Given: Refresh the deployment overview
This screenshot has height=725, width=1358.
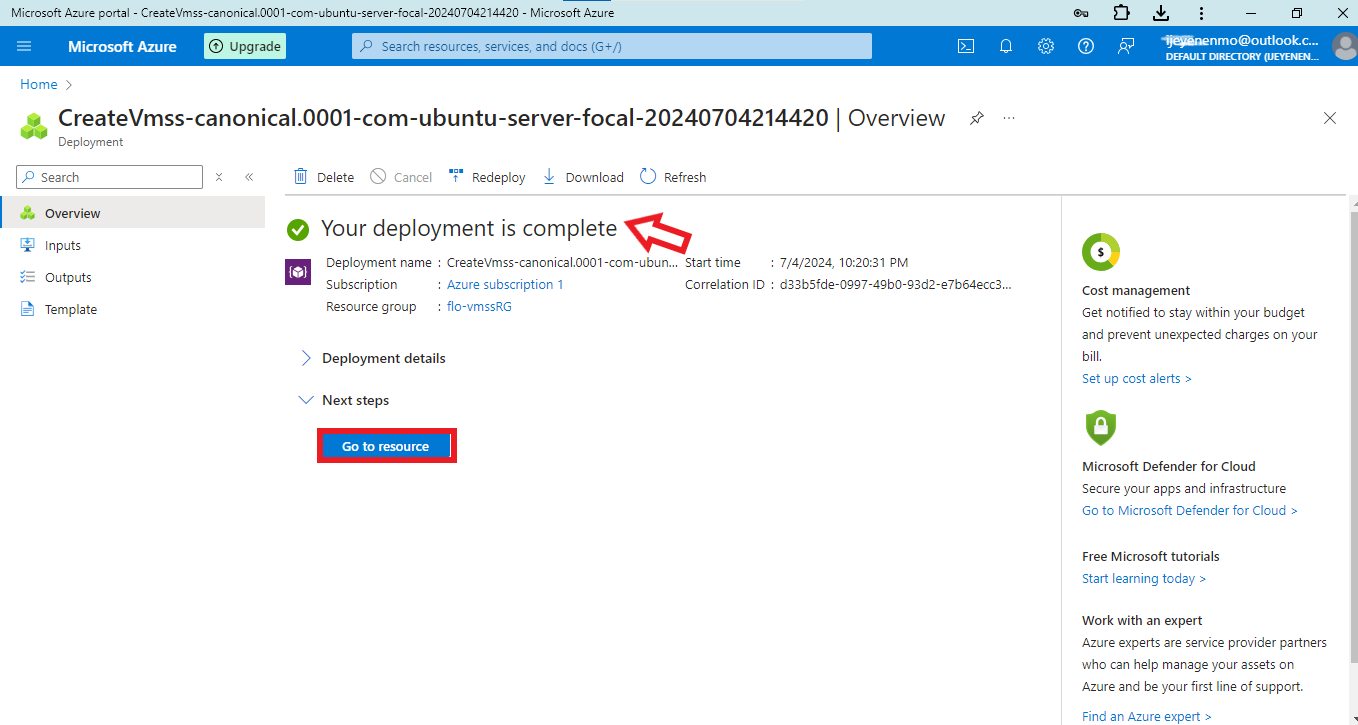Looking at the screenshot, I should point(673,177).
